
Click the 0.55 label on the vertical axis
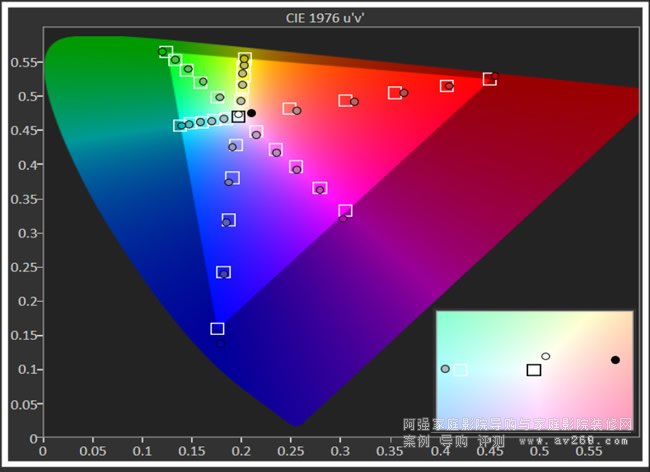click(21, 62)
